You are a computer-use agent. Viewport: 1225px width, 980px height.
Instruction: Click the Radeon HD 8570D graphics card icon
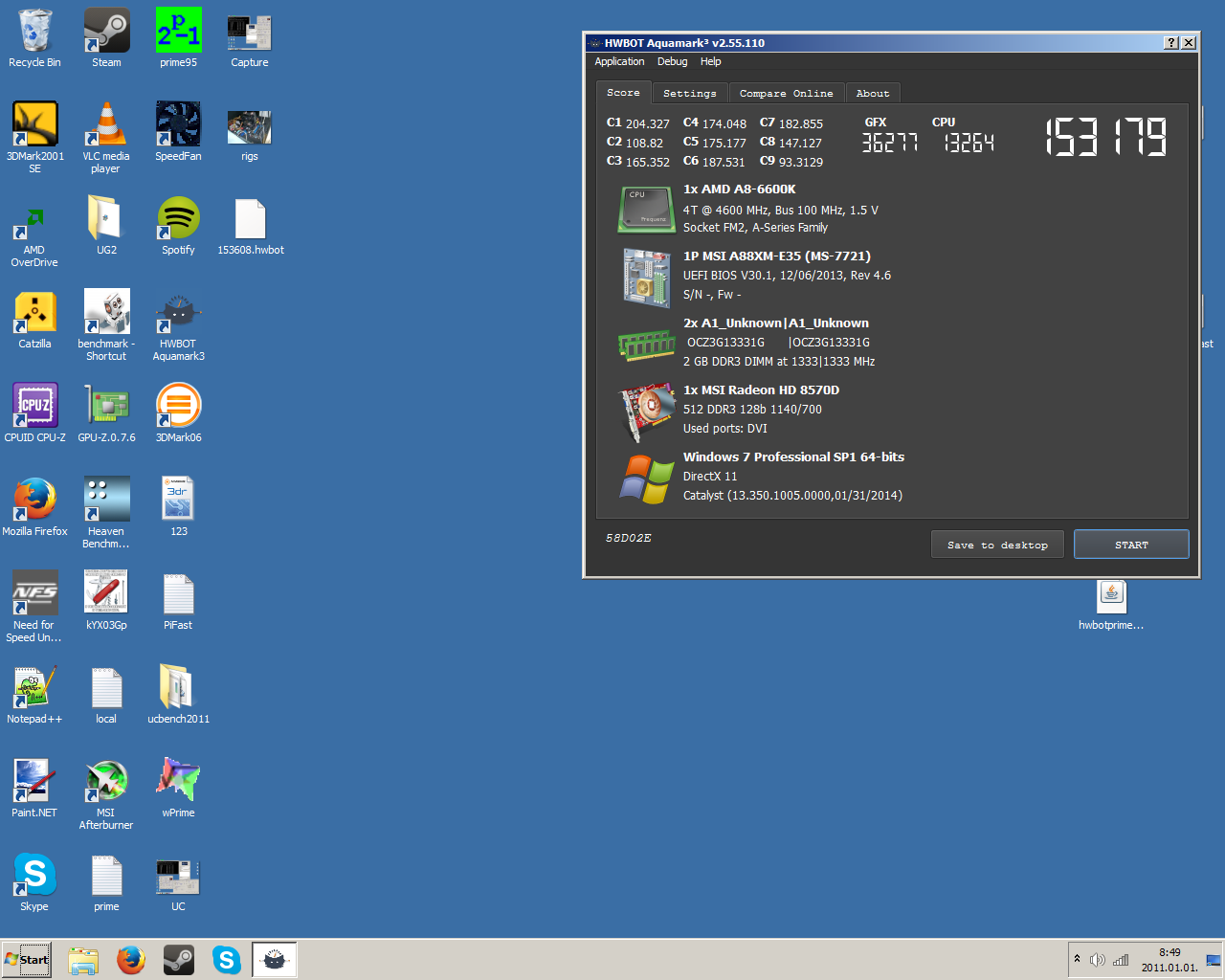(646, 412)
